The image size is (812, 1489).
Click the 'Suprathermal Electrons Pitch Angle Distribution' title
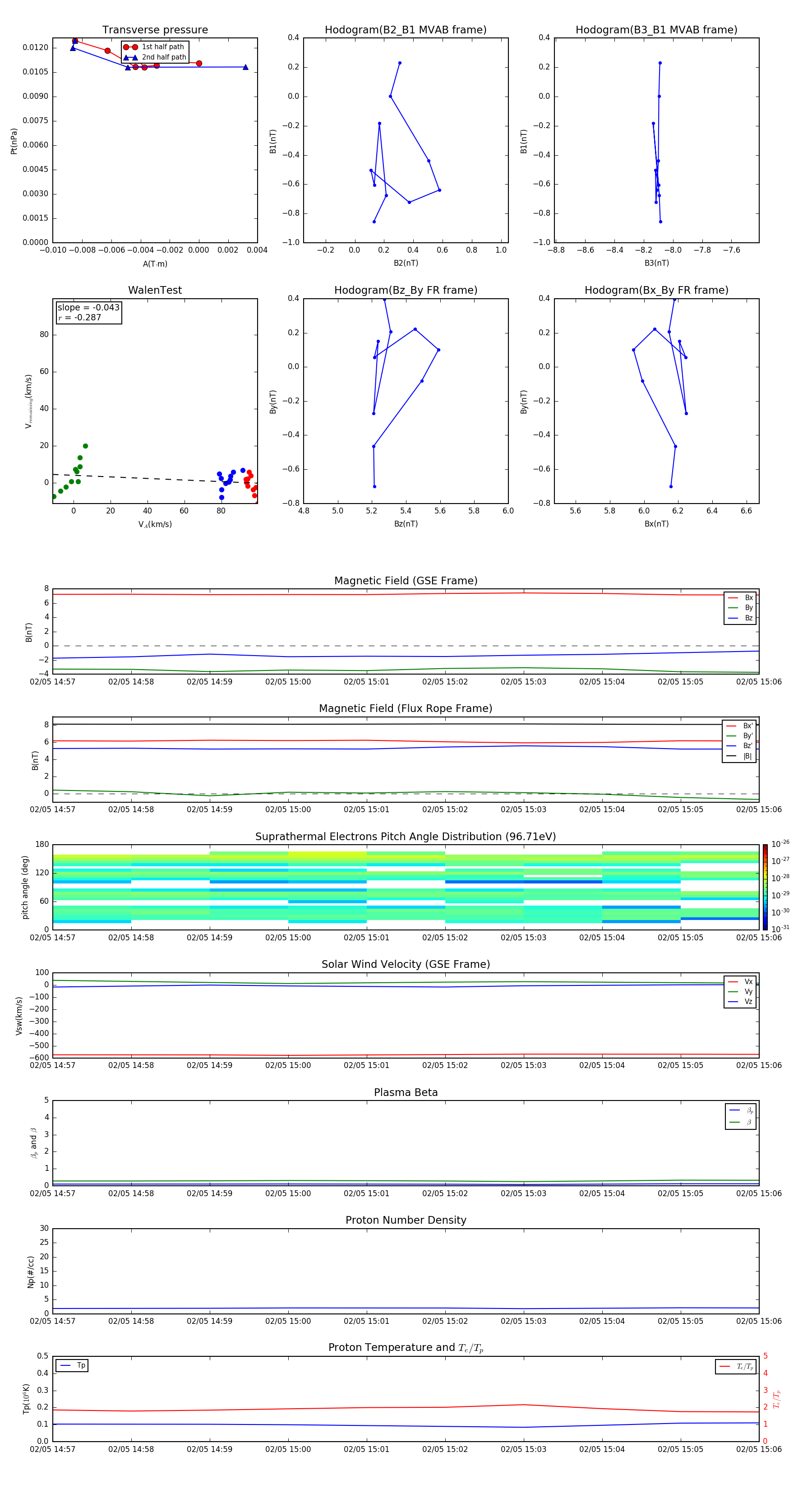tap(406, 837)
